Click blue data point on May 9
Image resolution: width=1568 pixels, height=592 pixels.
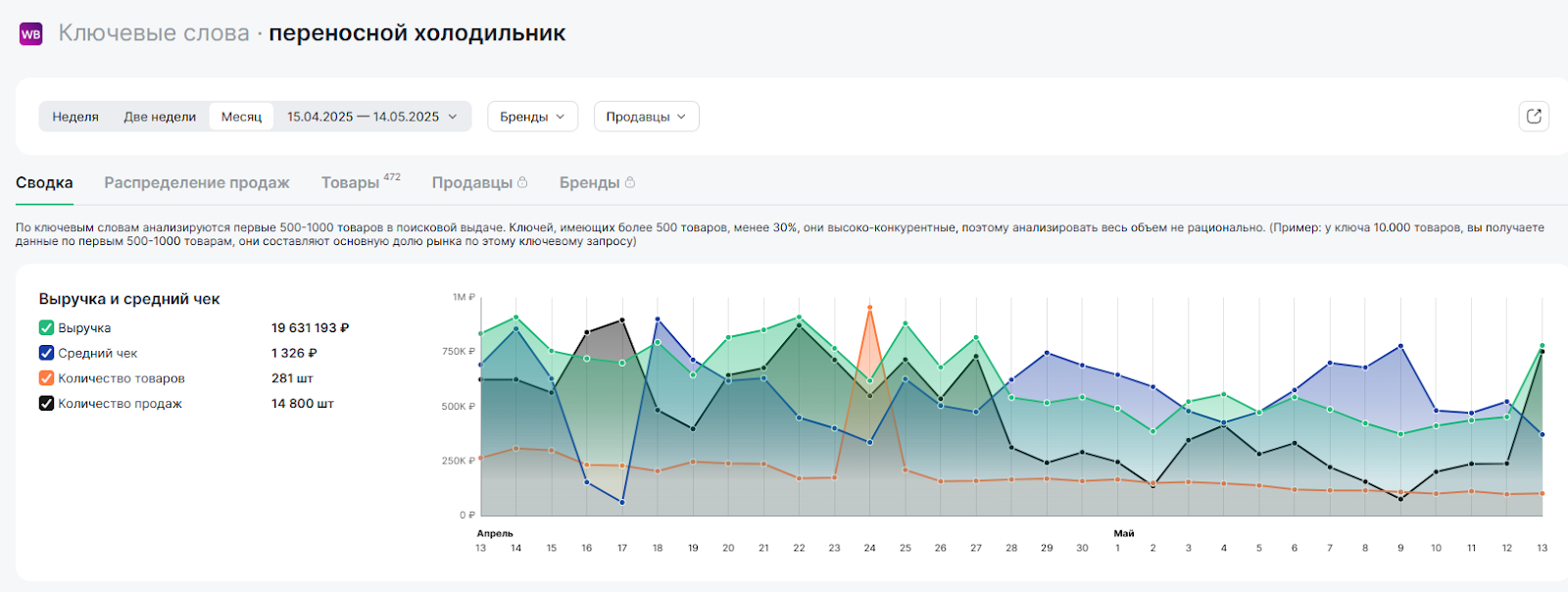1400,346
